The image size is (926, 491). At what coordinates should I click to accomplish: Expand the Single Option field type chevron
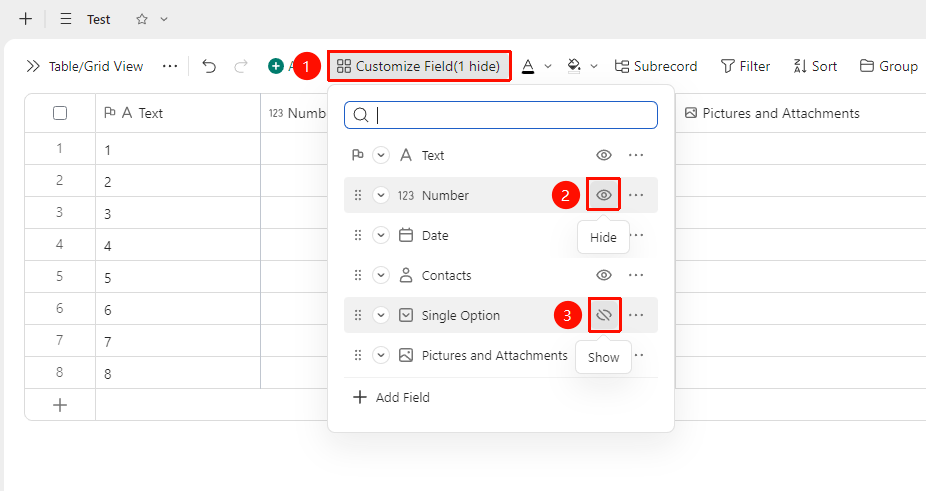381,315
